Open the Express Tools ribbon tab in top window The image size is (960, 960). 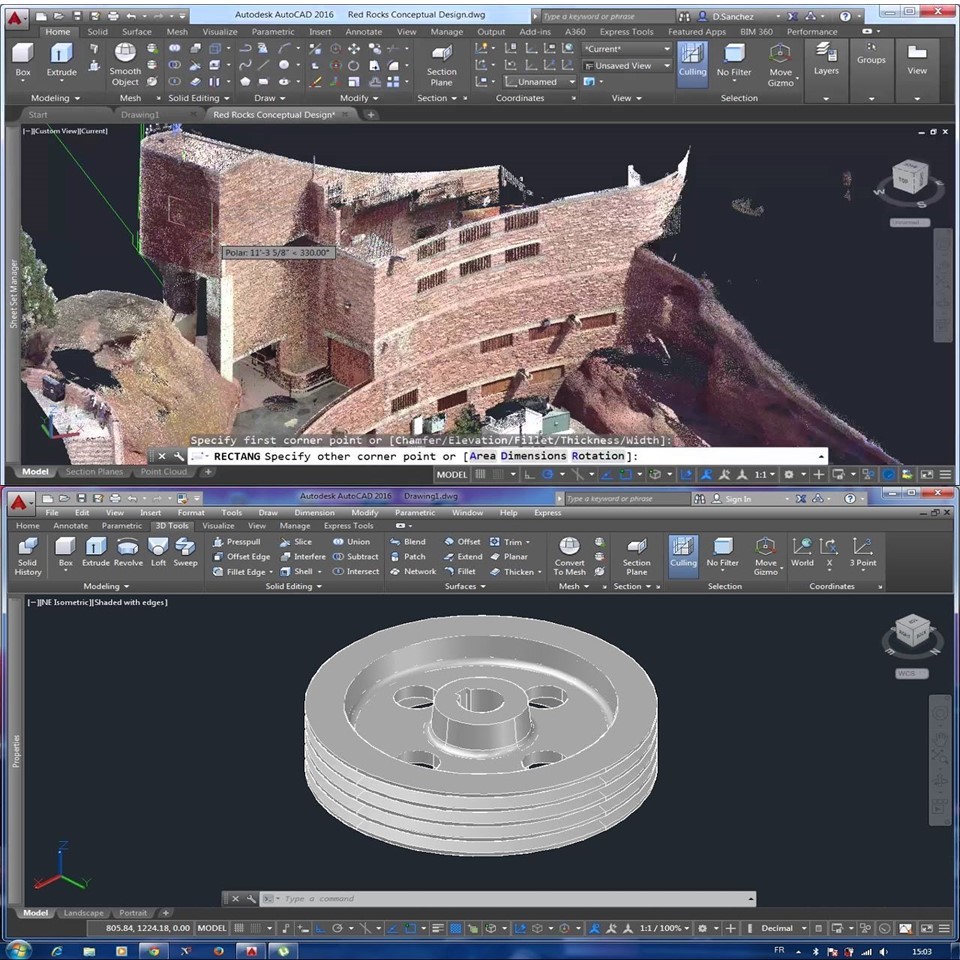(626, 32)
